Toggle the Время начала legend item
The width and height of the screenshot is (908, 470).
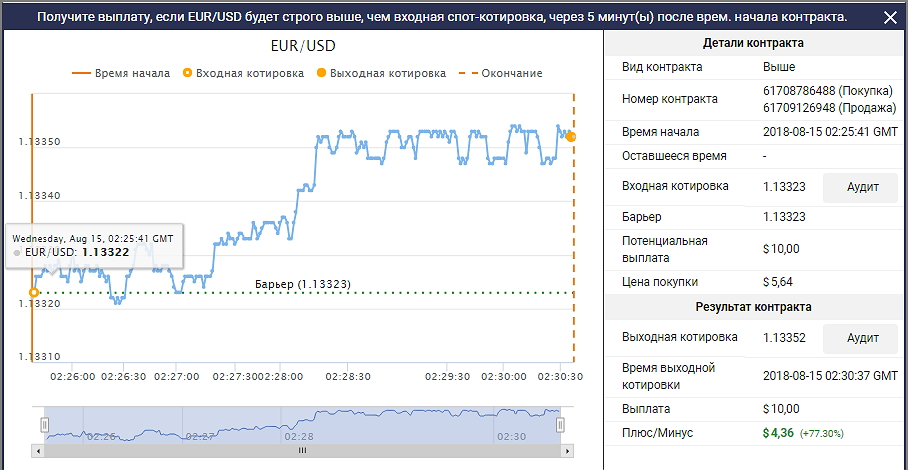(x=121, y=74)
